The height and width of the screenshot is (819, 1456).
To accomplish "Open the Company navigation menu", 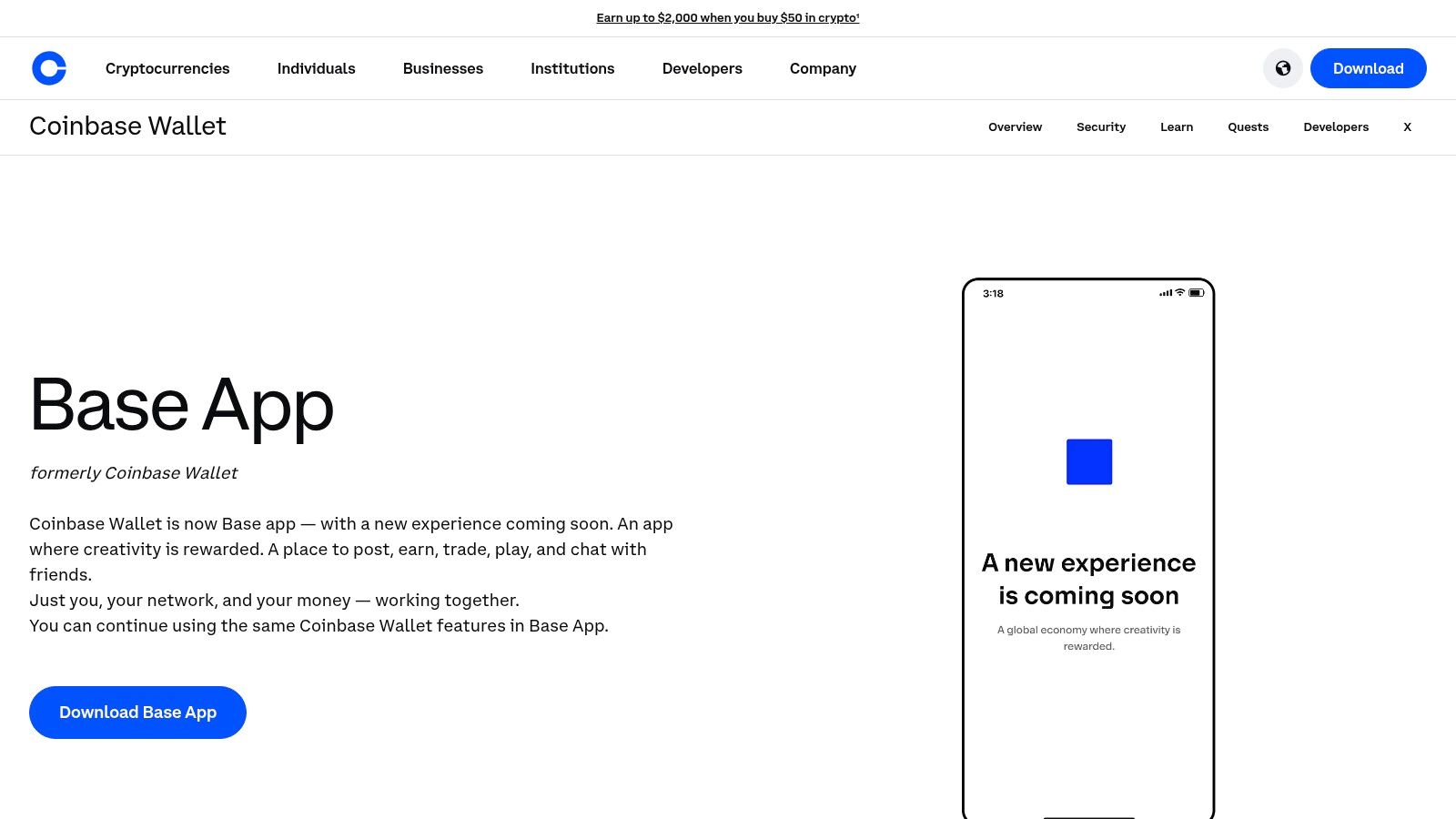I will click(823, 68).
